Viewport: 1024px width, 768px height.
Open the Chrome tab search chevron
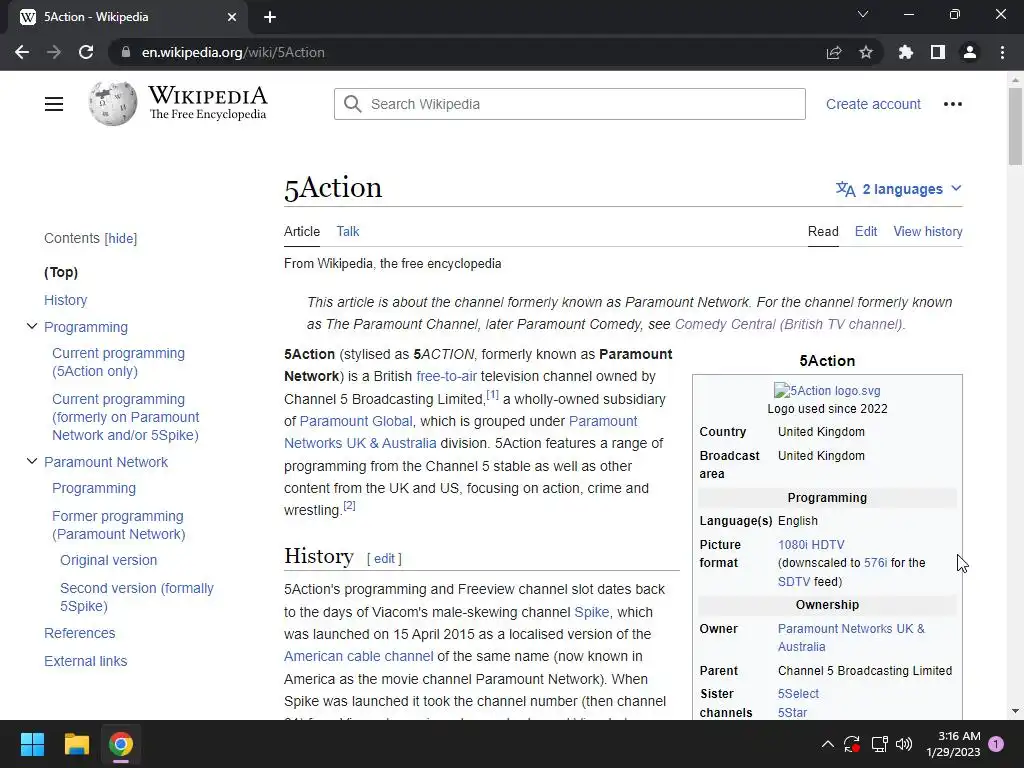pos(863,14)
